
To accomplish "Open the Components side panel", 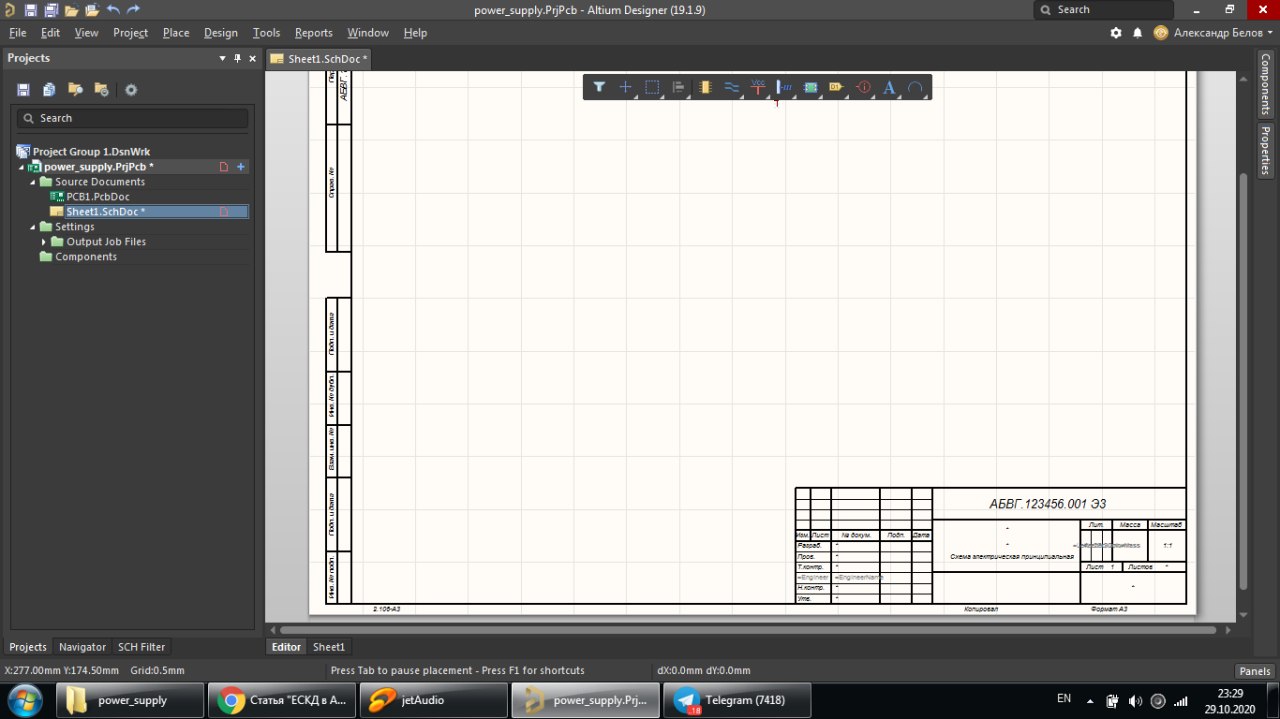I will coord(1265,84).
